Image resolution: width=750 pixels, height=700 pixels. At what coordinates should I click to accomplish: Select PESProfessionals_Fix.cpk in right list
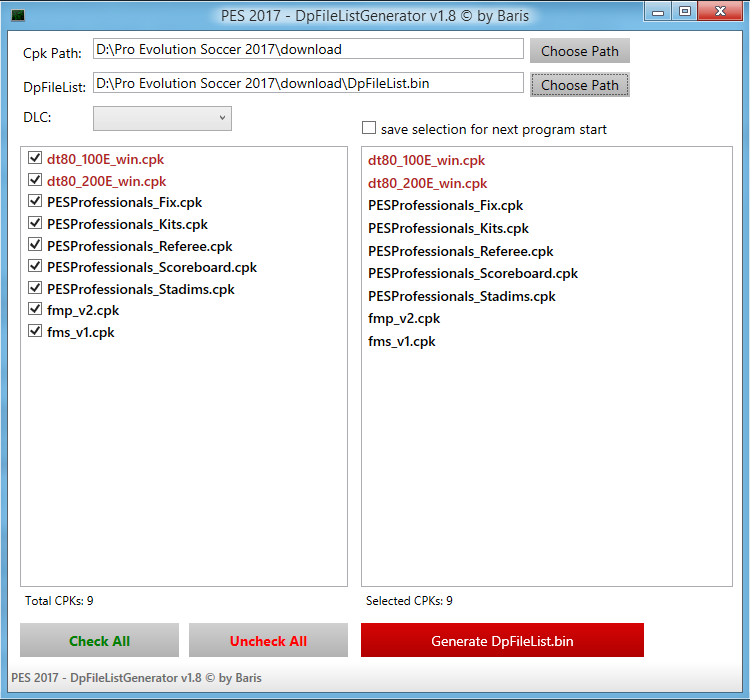pos(445,205)
